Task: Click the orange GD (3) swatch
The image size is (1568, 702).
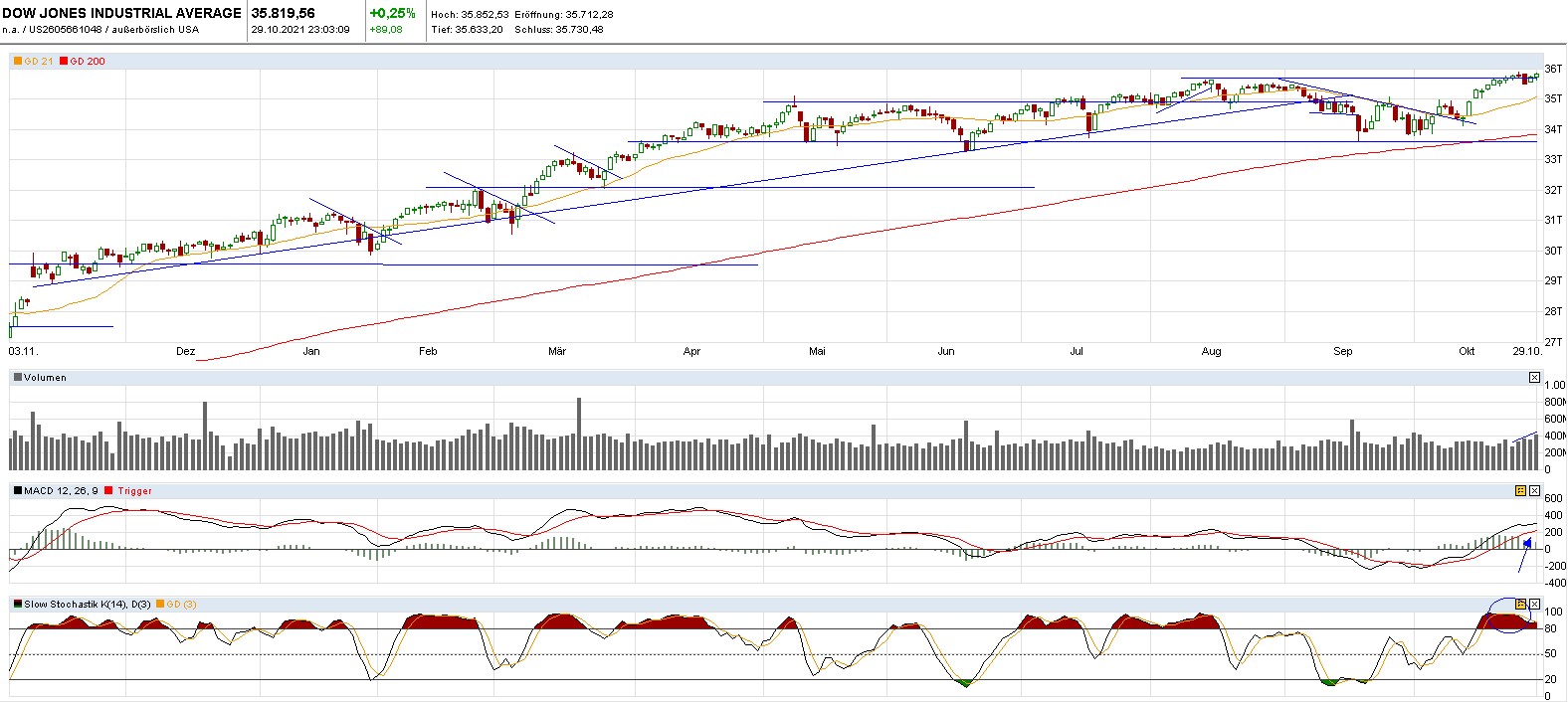Action: pyautogui.click(x=160, y=605)
